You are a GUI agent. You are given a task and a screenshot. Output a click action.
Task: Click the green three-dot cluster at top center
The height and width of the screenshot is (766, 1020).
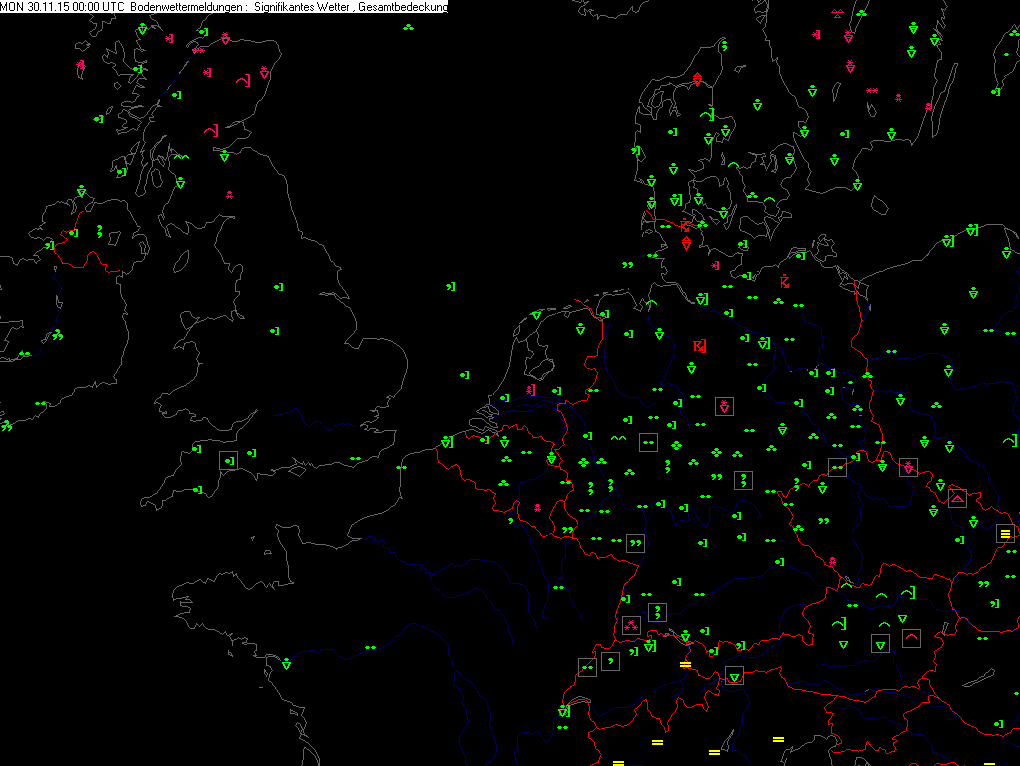click(408, 27)
